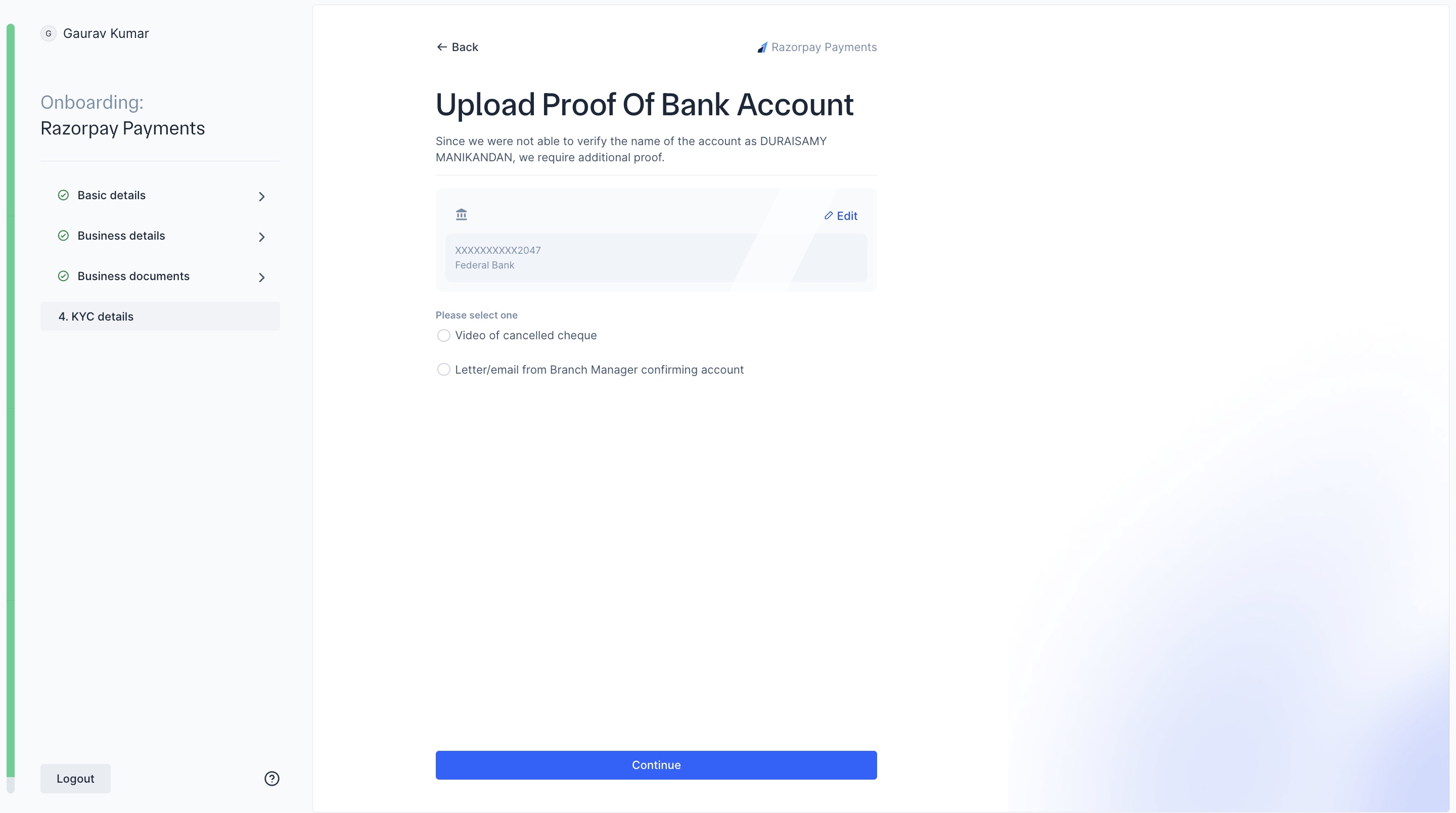
Task: Go back using the Back link
Action: pos(457,47)
